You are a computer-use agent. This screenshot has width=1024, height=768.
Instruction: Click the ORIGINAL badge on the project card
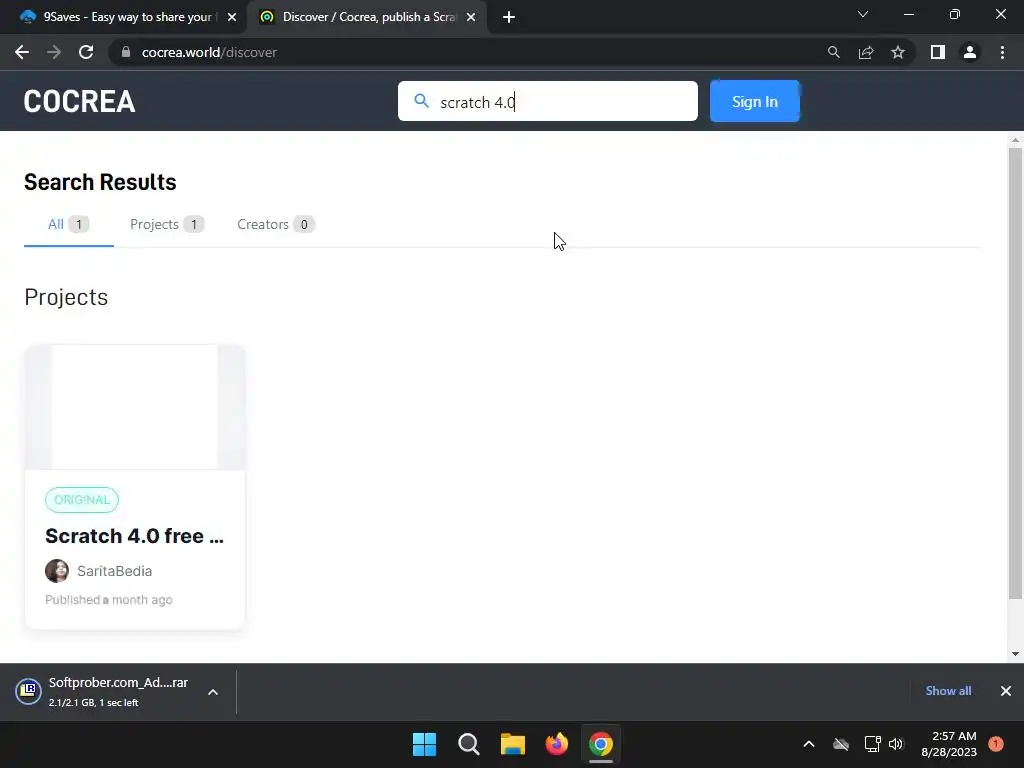pyautogui.click(x=82, y=500)
